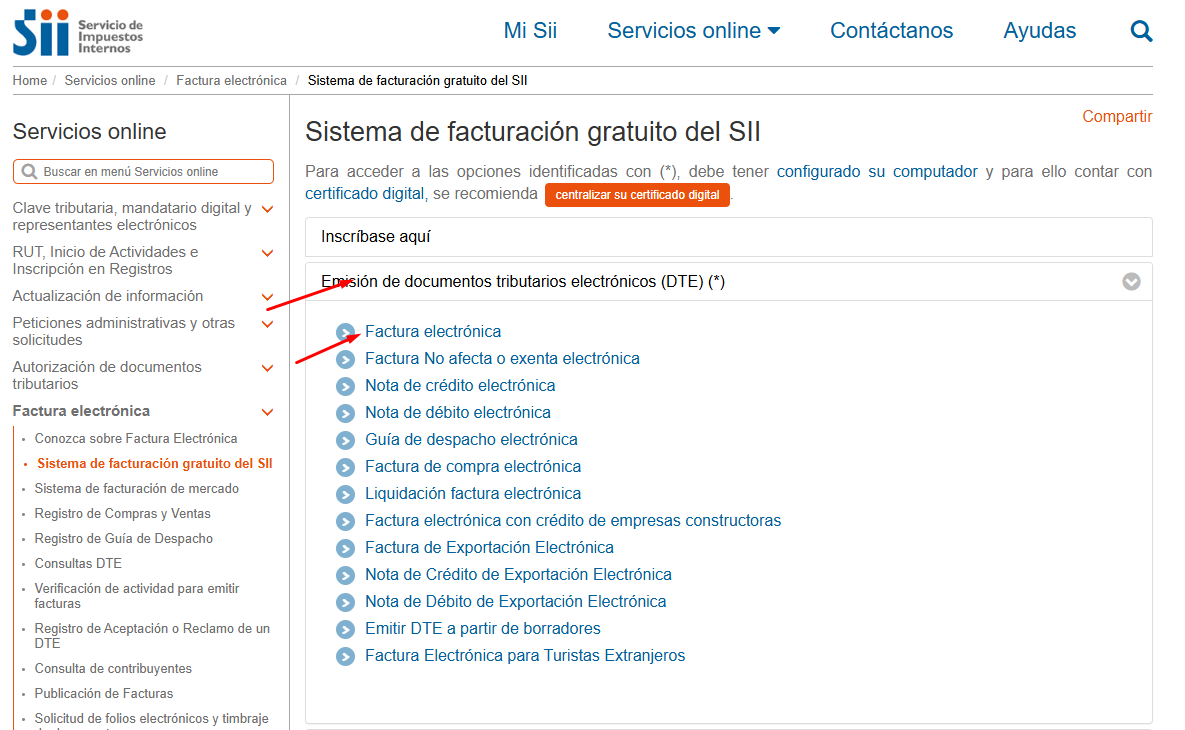Collapse Factura electrónica sidebar chevron
The height and width of the screenshot is (730, 1185).
click(267, 412)
